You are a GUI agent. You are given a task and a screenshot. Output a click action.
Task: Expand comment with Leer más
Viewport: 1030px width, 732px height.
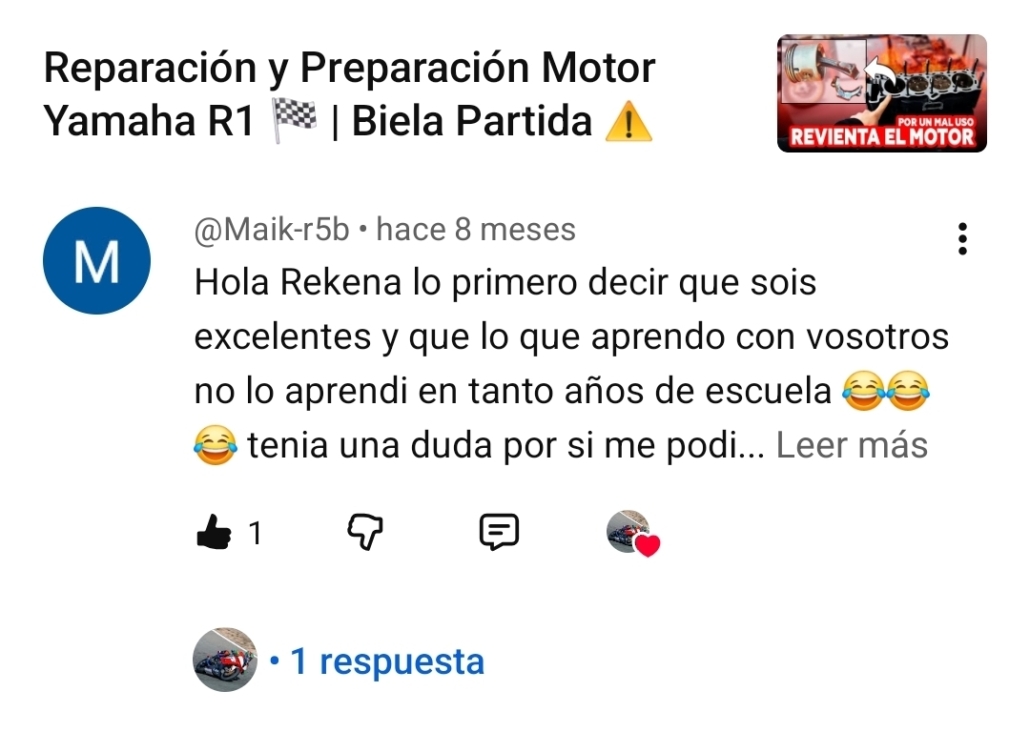(x=852, y=445)
